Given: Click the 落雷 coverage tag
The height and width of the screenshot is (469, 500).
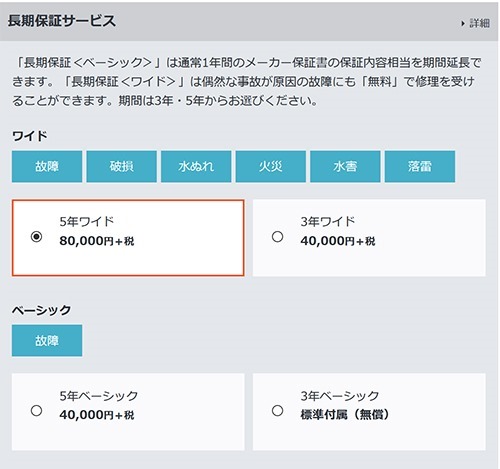Looking at the screenshot, I should 420,166.
